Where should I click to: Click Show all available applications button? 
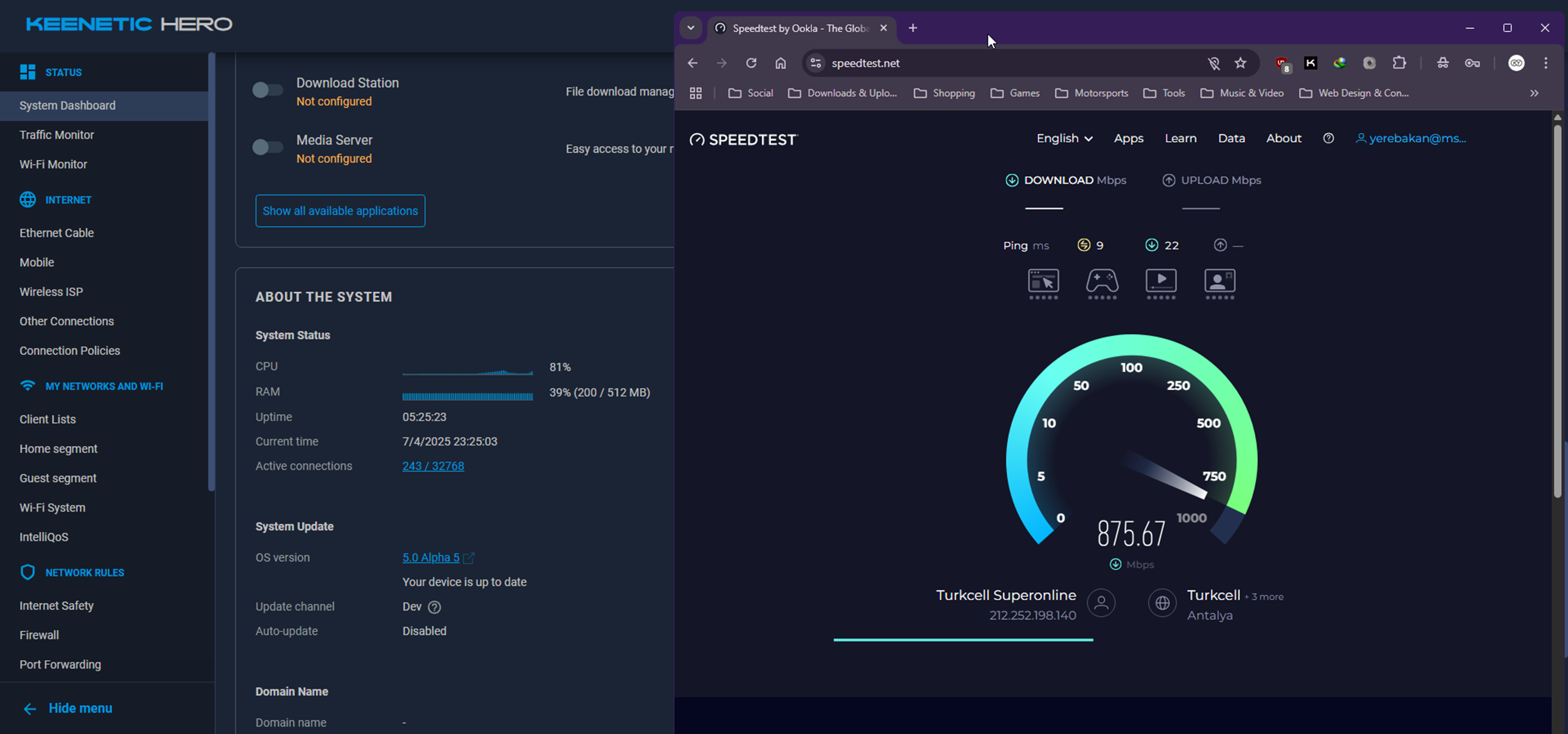(x=340, y=211)
